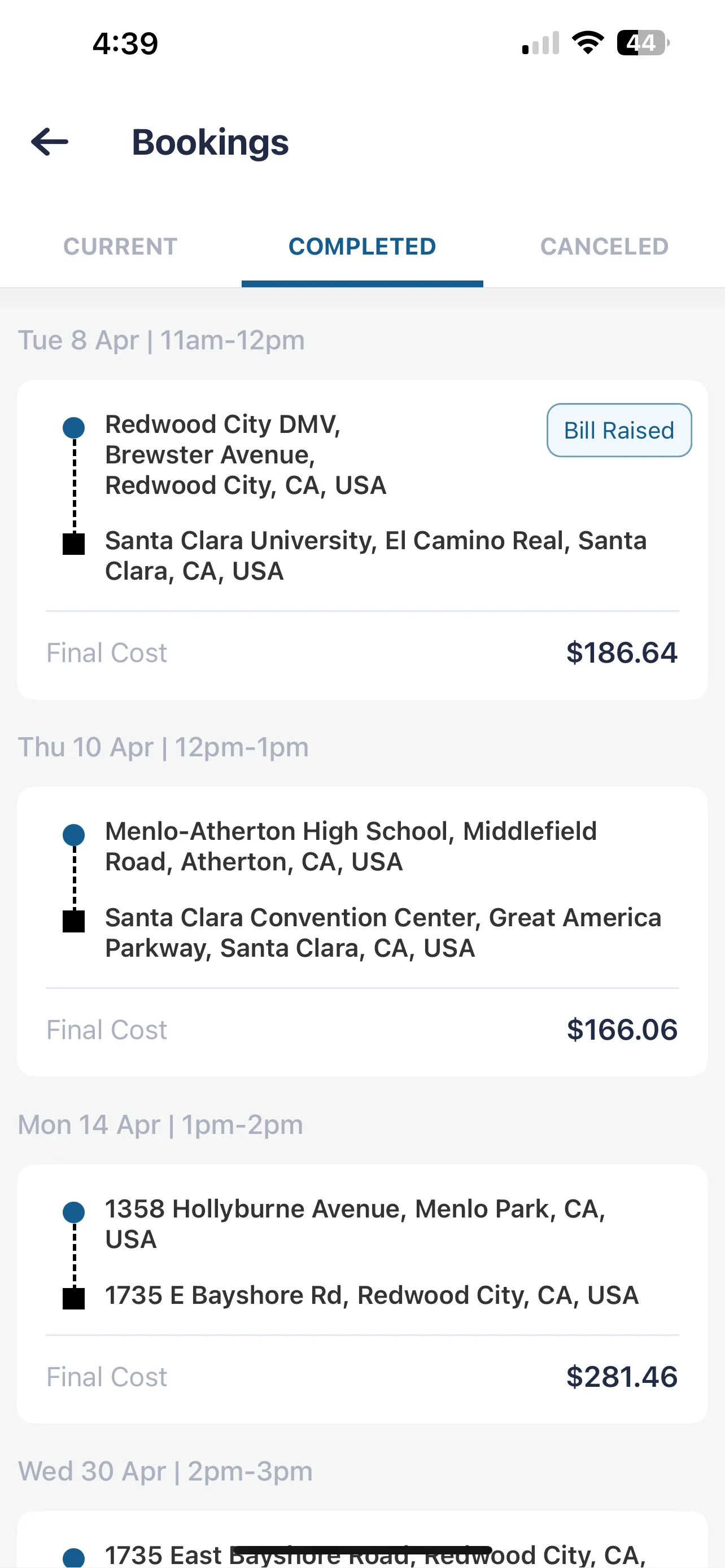This screenshot has height=1568, width=725.
Task: Select the COMPLETED tab
Action: click(x=362, y=247)
